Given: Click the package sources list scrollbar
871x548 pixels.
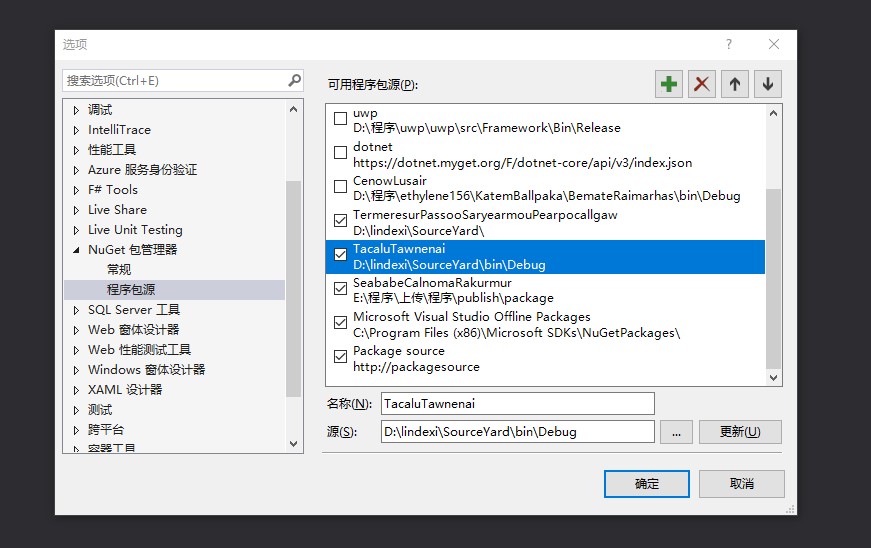Looking at the screenshot, I should pyautogui.click(x=773, y=280).
